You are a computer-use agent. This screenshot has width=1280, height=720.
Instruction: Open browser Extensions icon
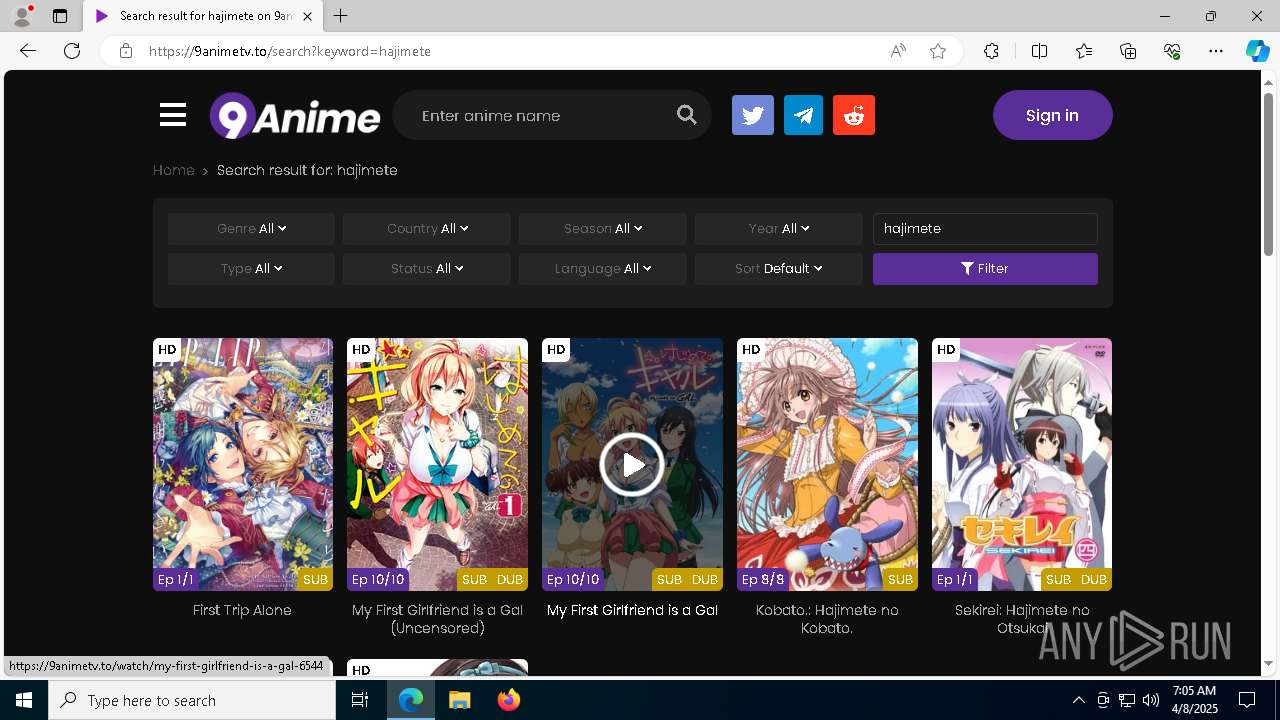coord(991,51)
